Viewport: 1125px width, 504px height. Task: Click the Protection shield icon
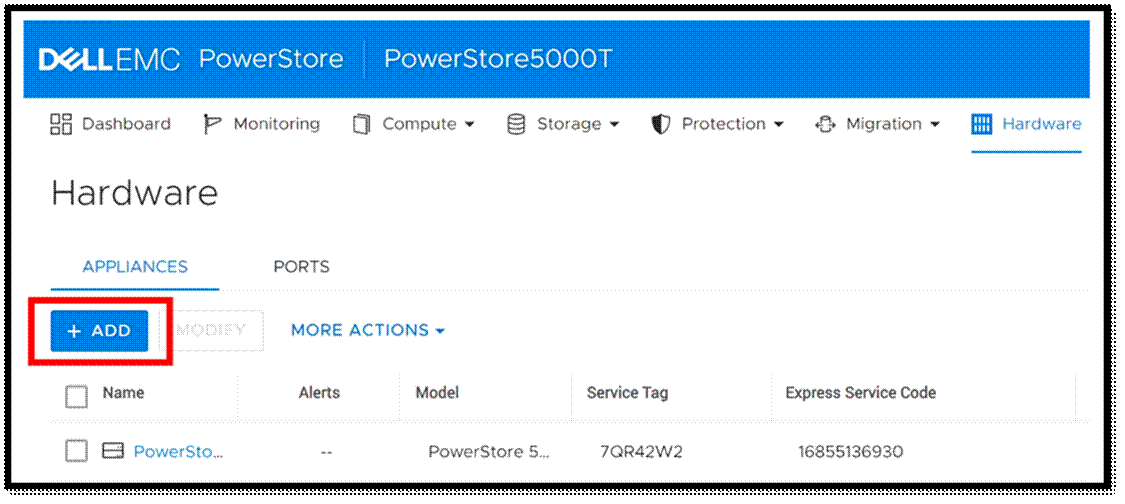[660, 125]
